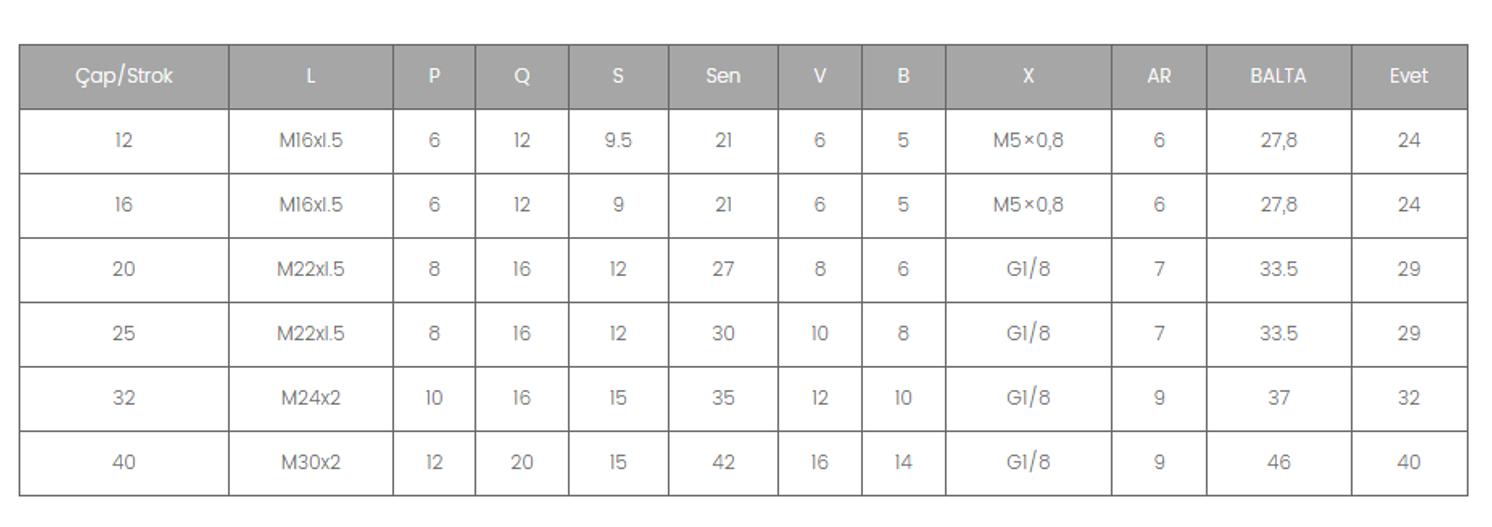This screenshot has height=527, width=1492.
Task: Select the Çap/Strok 25 row cell
Action: point(124,333)
